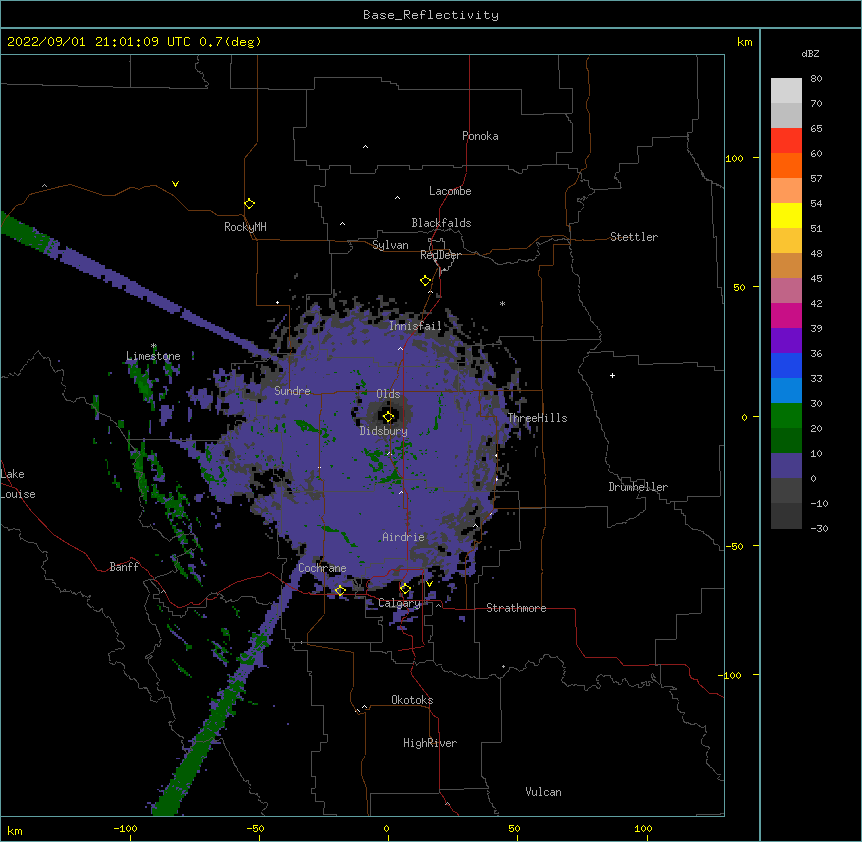The image size is (862, 842).
Task: Click the Cochrane city label
Action: pos(322,568)
